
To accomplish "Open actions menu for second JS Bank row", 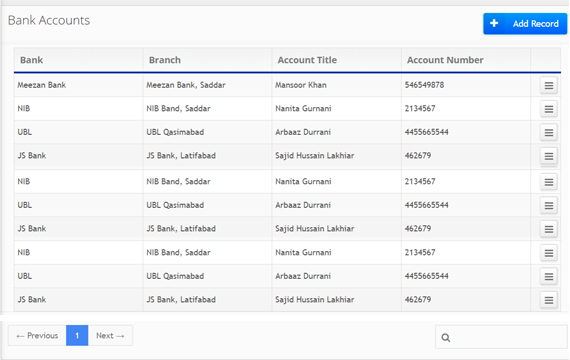I will pos(549,229).
